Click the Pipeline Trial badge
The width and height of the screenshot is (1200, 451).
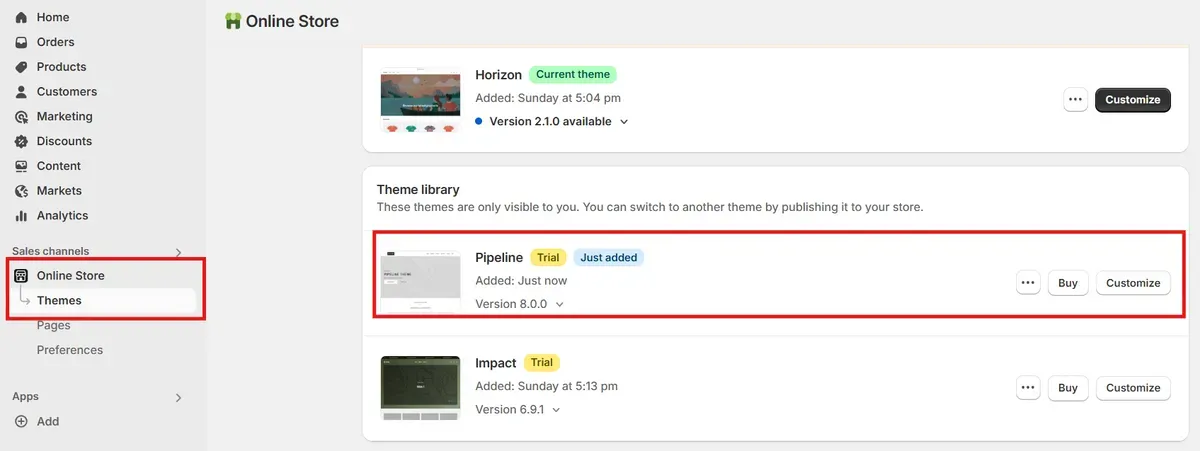point(548,257)
